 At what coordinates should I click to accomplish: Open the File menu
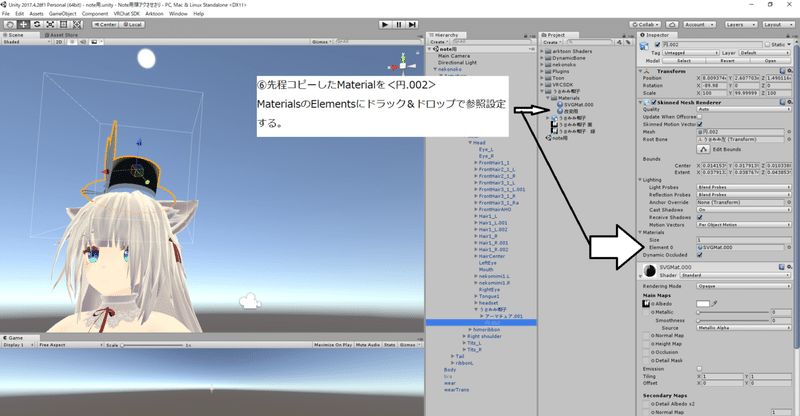(x=6, y=14)
